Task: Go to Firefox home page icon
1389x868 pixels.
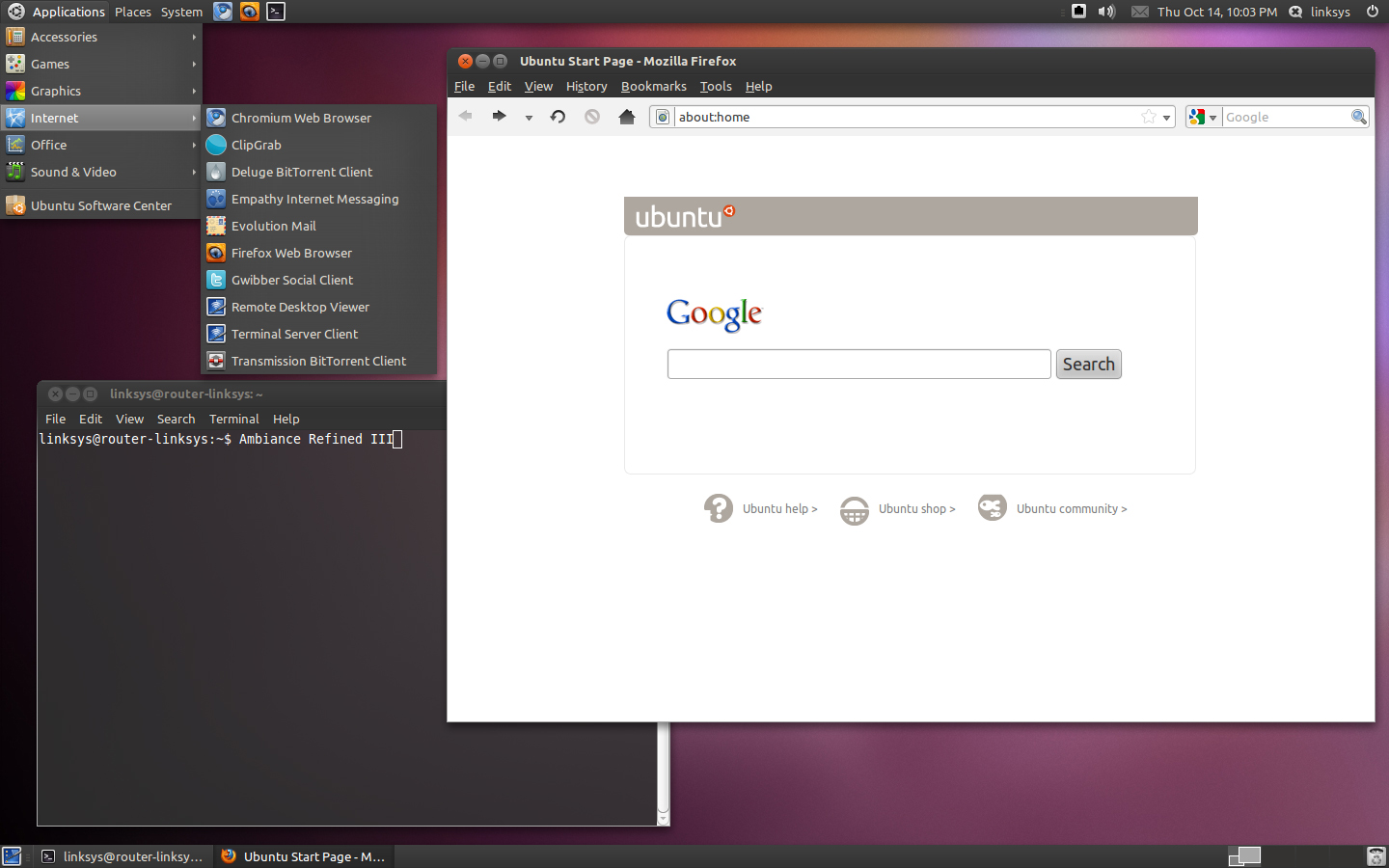Action: coord(627,117)
